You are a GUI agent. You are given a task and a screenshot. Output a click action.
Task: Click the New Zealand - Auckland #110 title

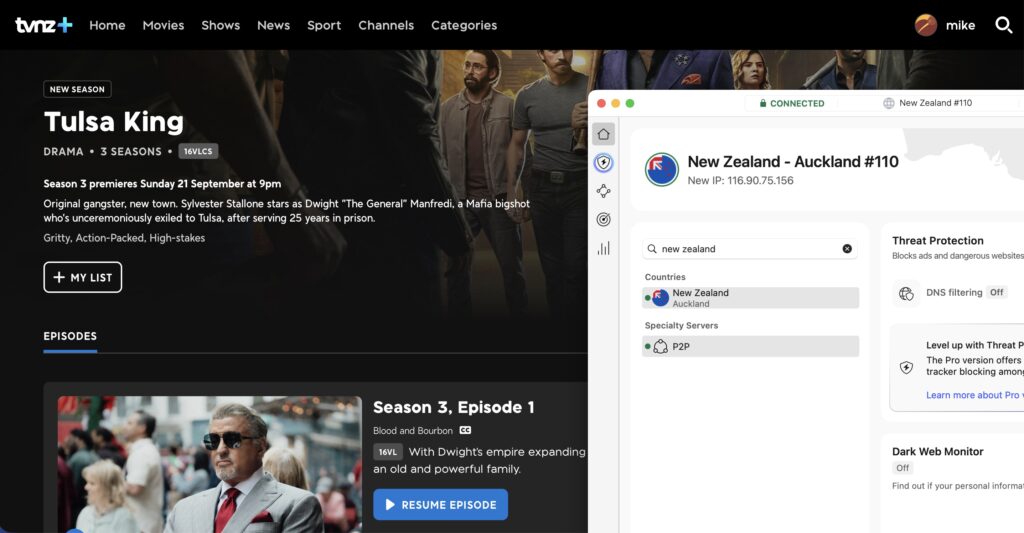[x=793, y=161]
